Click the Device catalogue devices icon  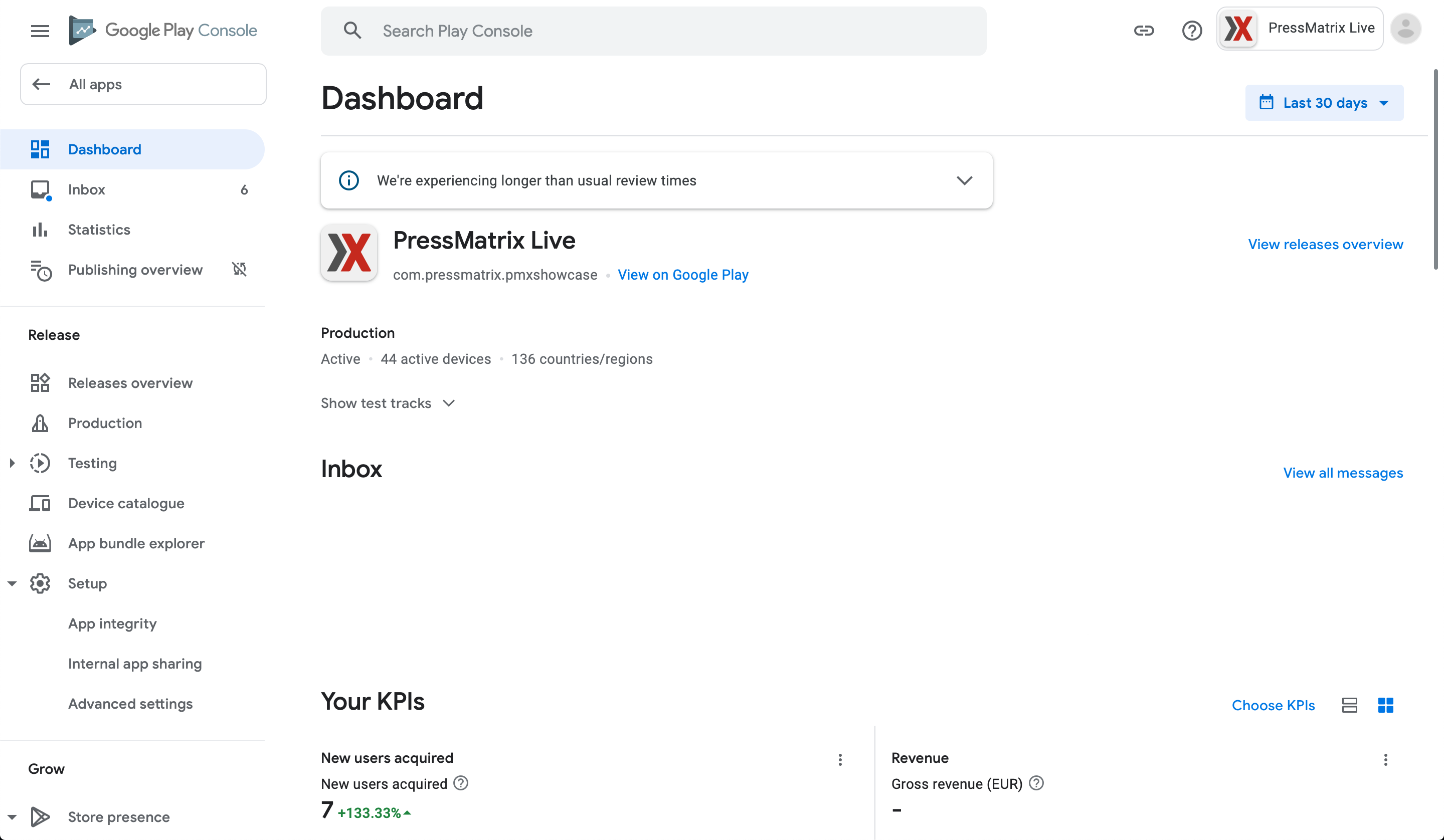click(x=40, y=503)
